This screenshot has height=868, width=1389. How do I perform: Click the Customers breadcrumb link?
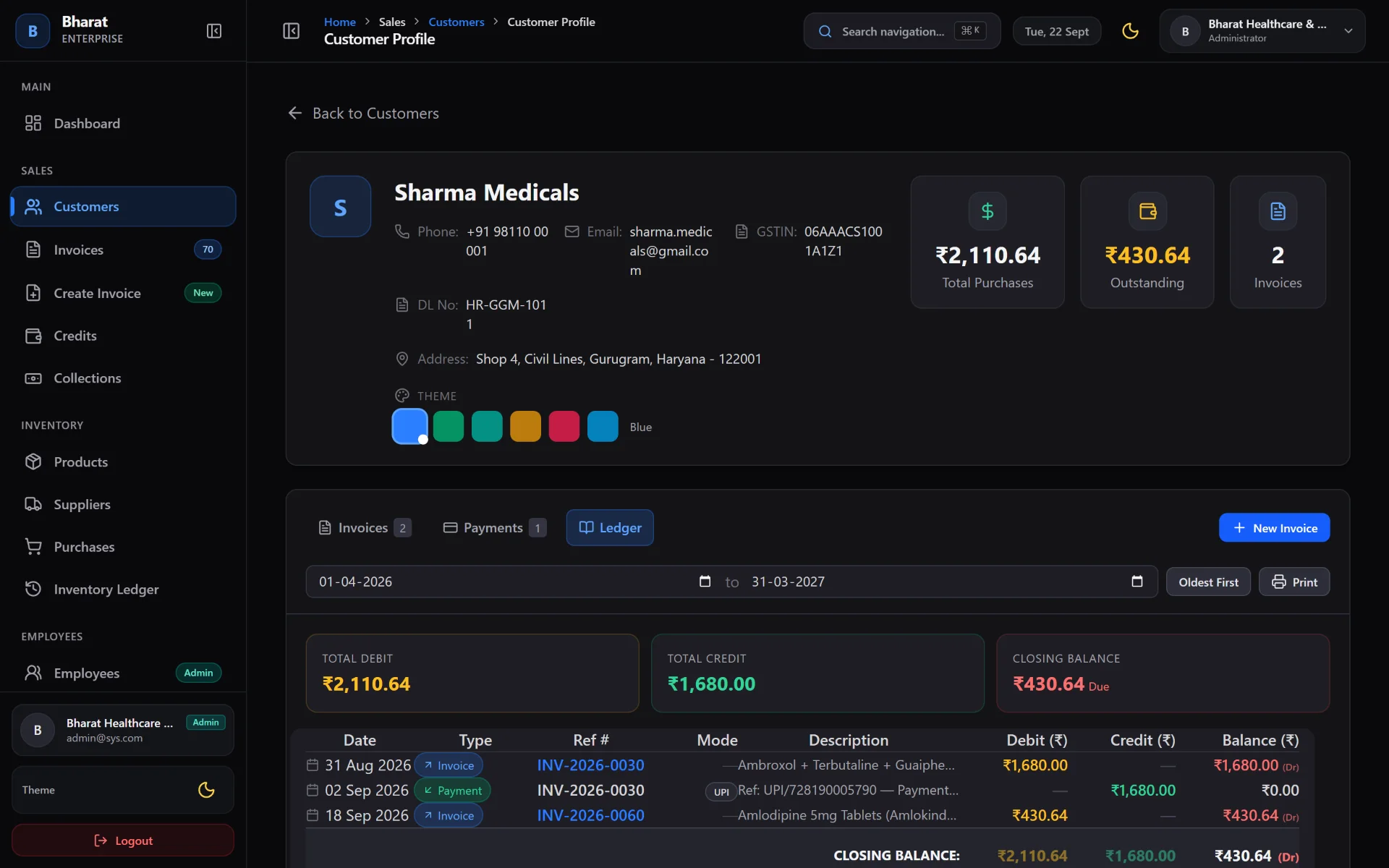pyautogui.click(x=456, y=22)
